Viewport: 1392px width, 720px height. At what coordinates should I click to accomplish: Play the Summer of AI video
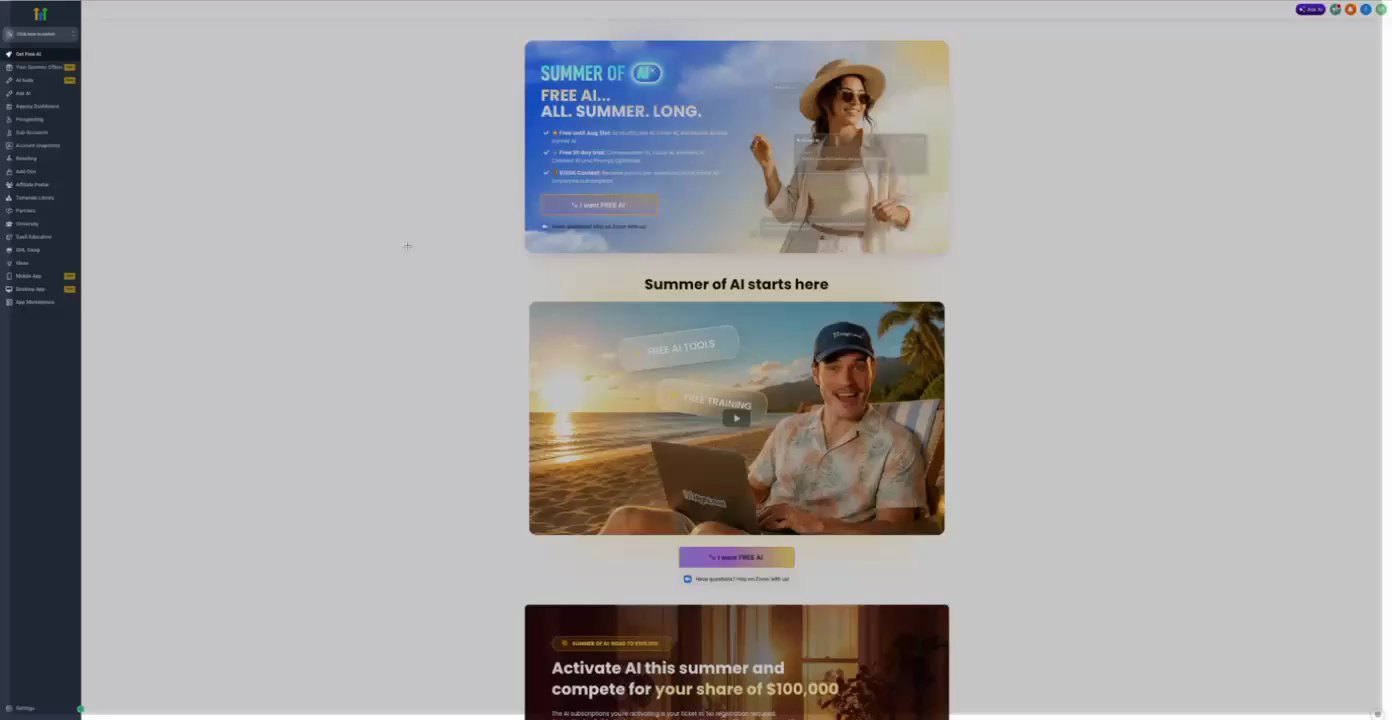tap(736, 418)
